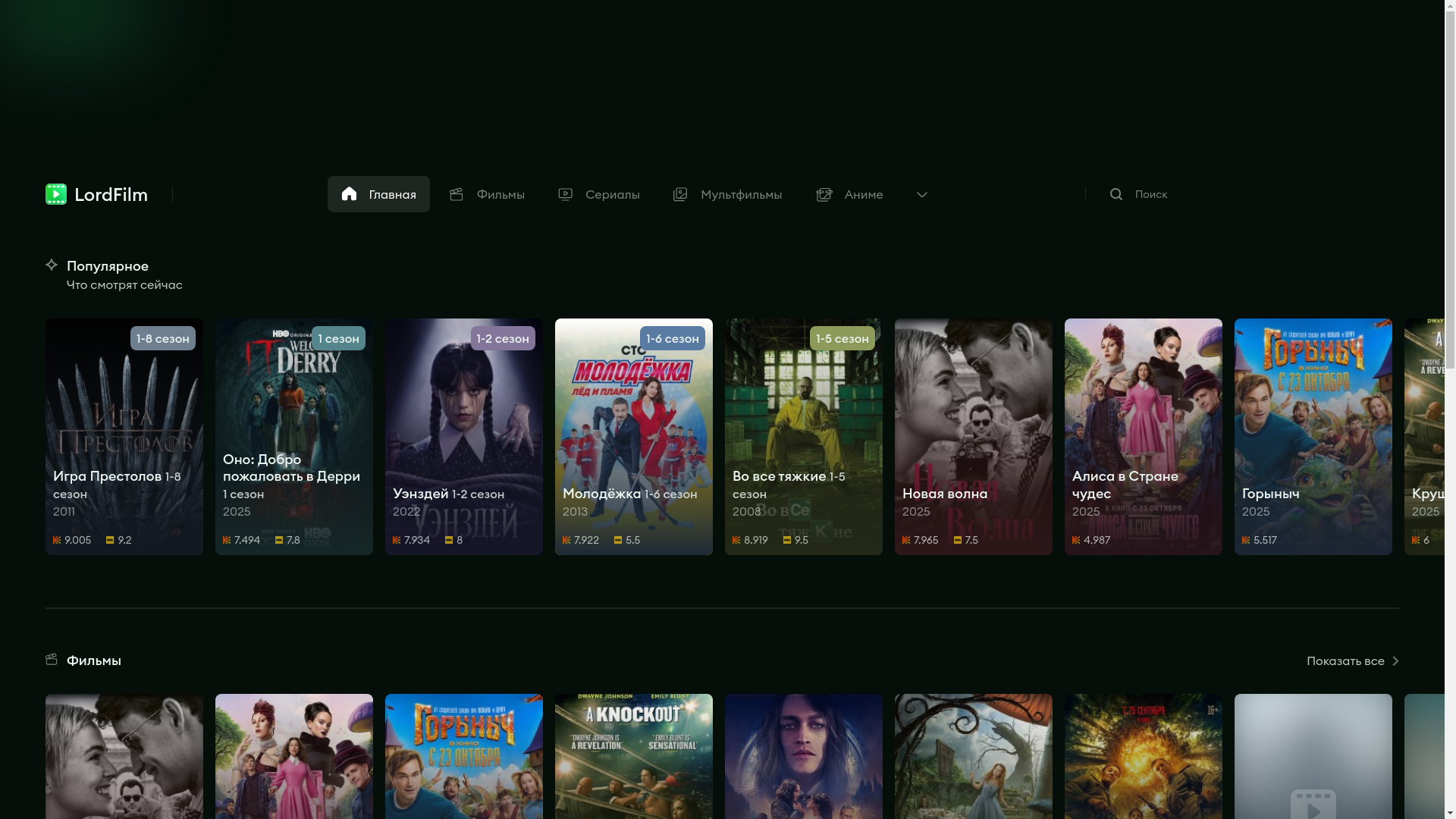
Task: Click the 1 сезон badge on the Derry card
Action: tap(338, 338)
